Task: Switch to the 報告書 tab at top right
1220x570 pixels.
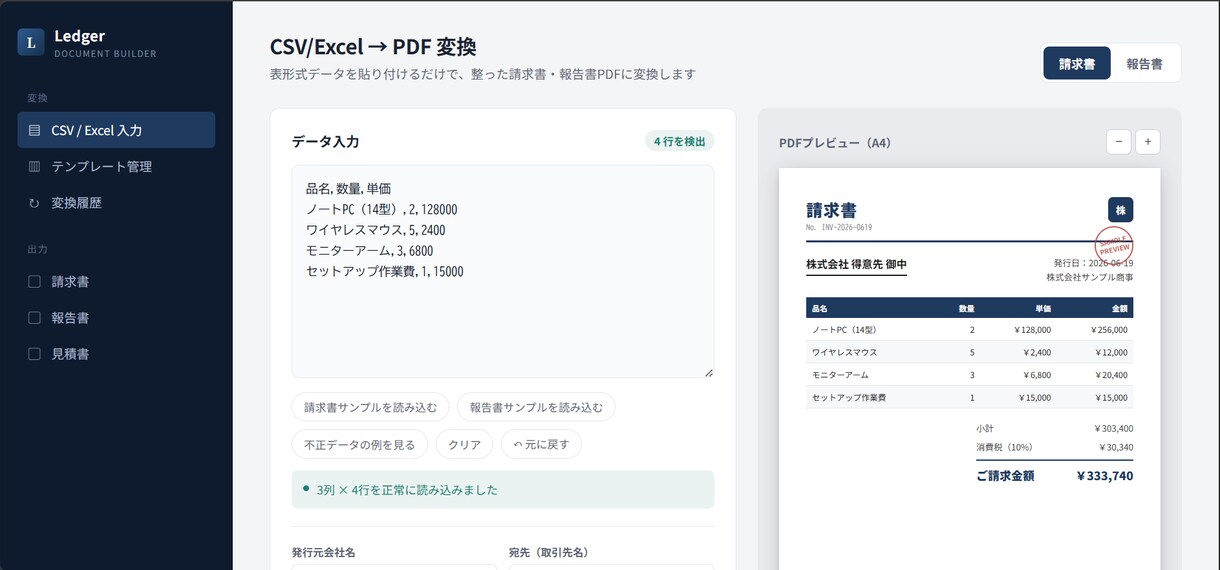Action: (1144, 63)
